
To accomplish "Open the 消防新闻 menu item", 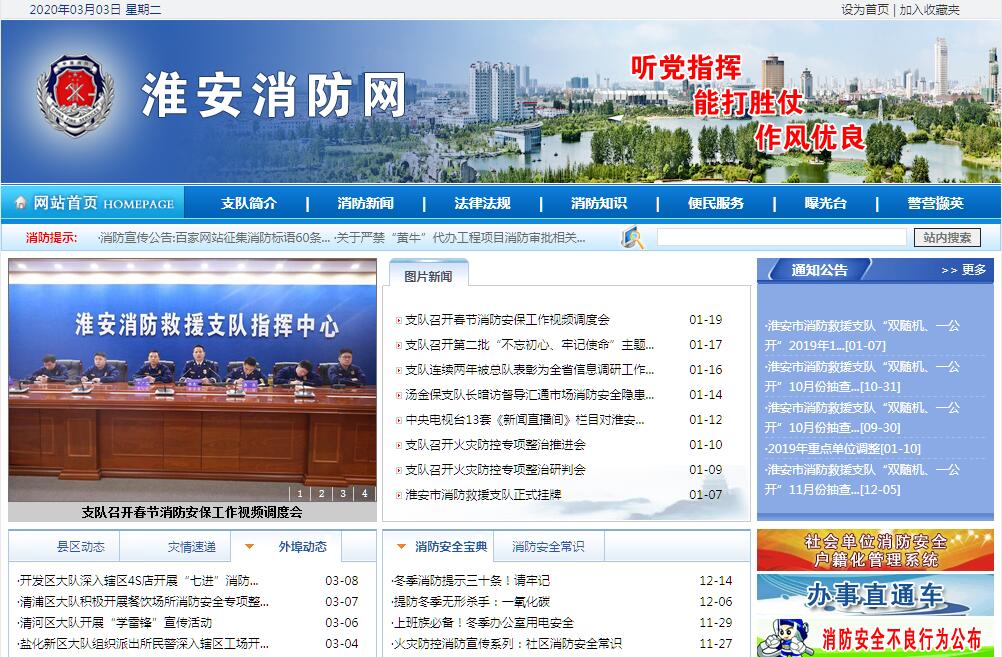I will pyautogui.click(x=365, y=203).
